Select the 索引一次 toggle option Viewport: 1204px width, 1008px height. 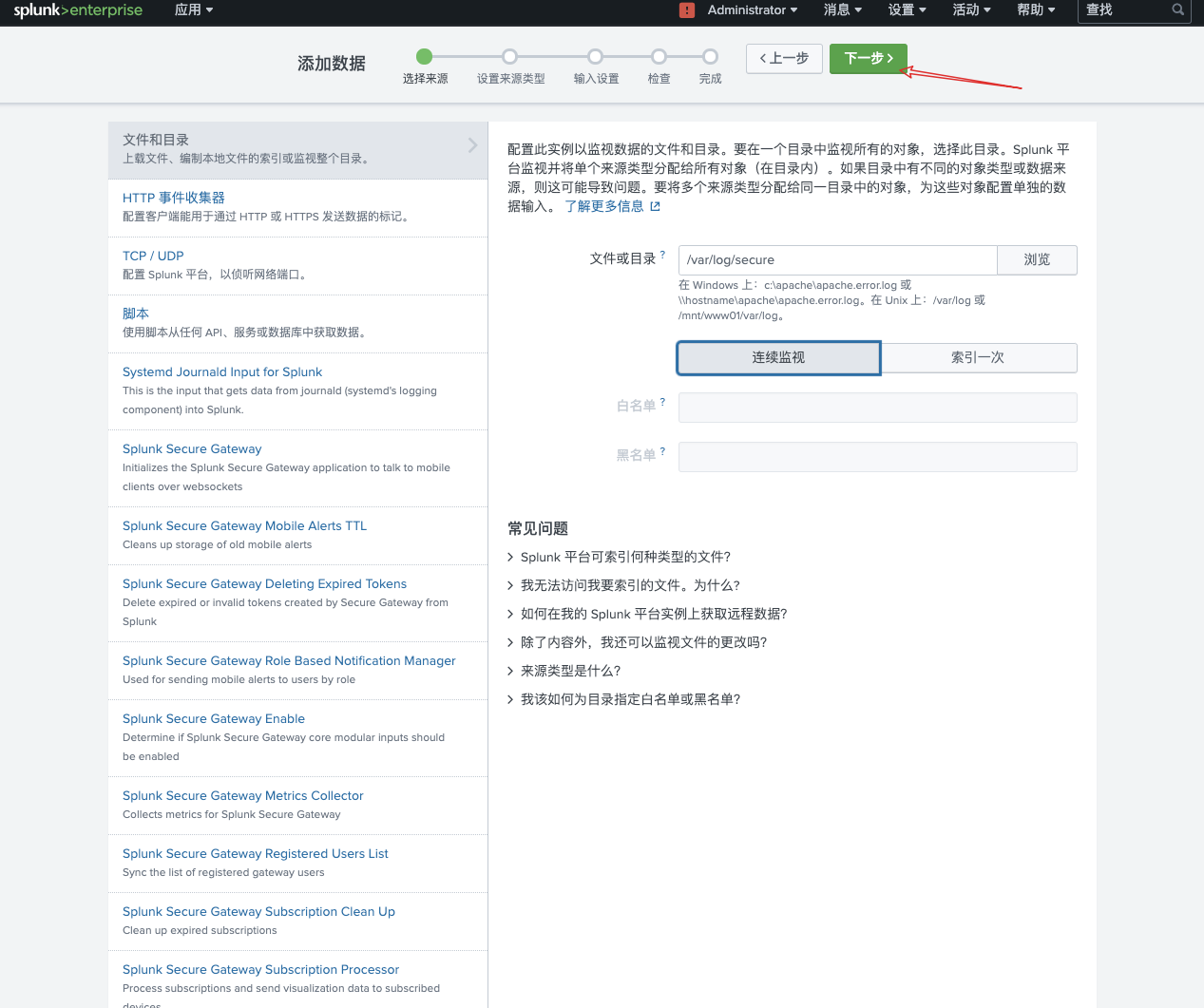978,358
